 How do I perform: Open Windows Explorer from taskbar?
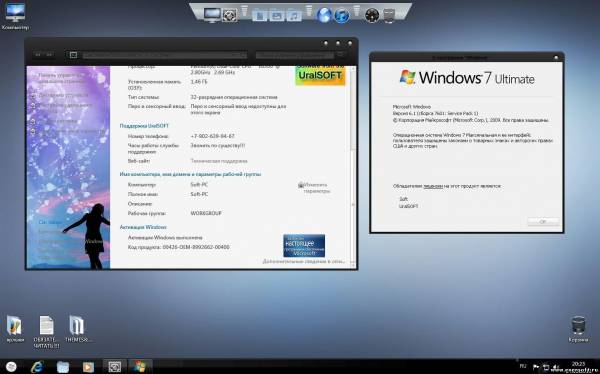[x=63, y=367]
